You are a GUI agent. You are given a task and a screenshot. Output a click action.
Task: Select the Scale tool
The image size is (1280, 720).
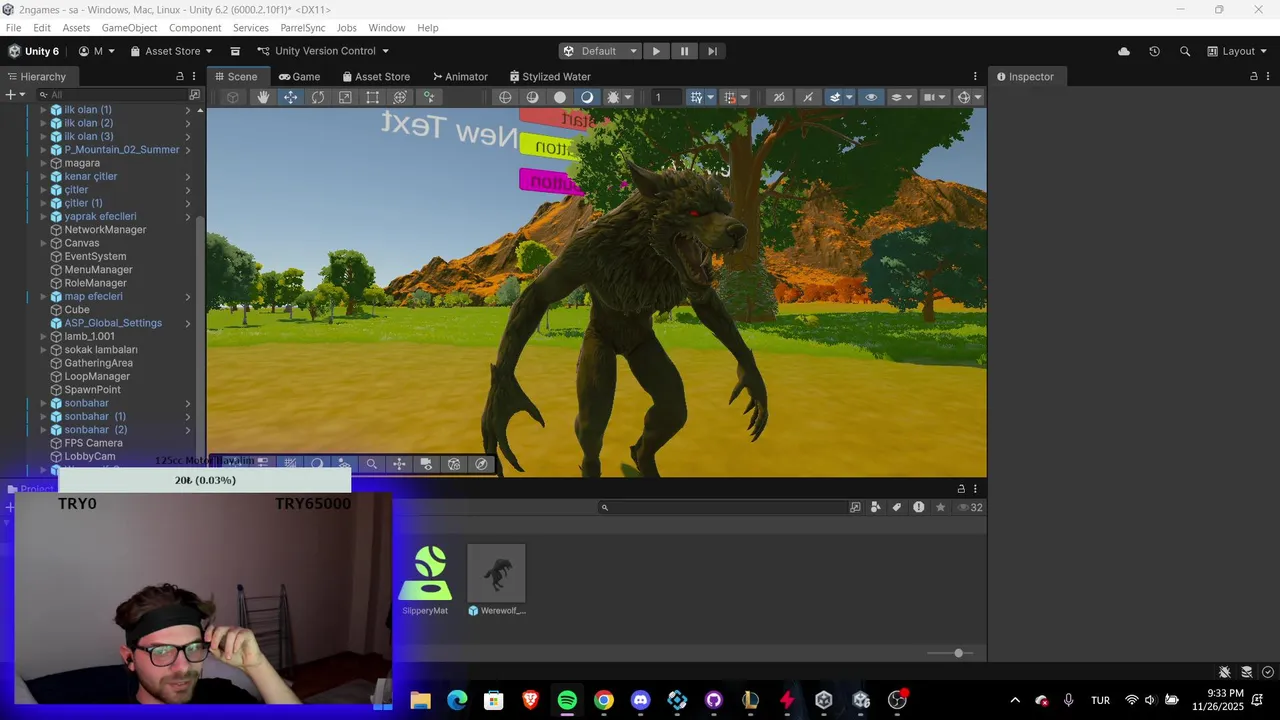point(345,97)
